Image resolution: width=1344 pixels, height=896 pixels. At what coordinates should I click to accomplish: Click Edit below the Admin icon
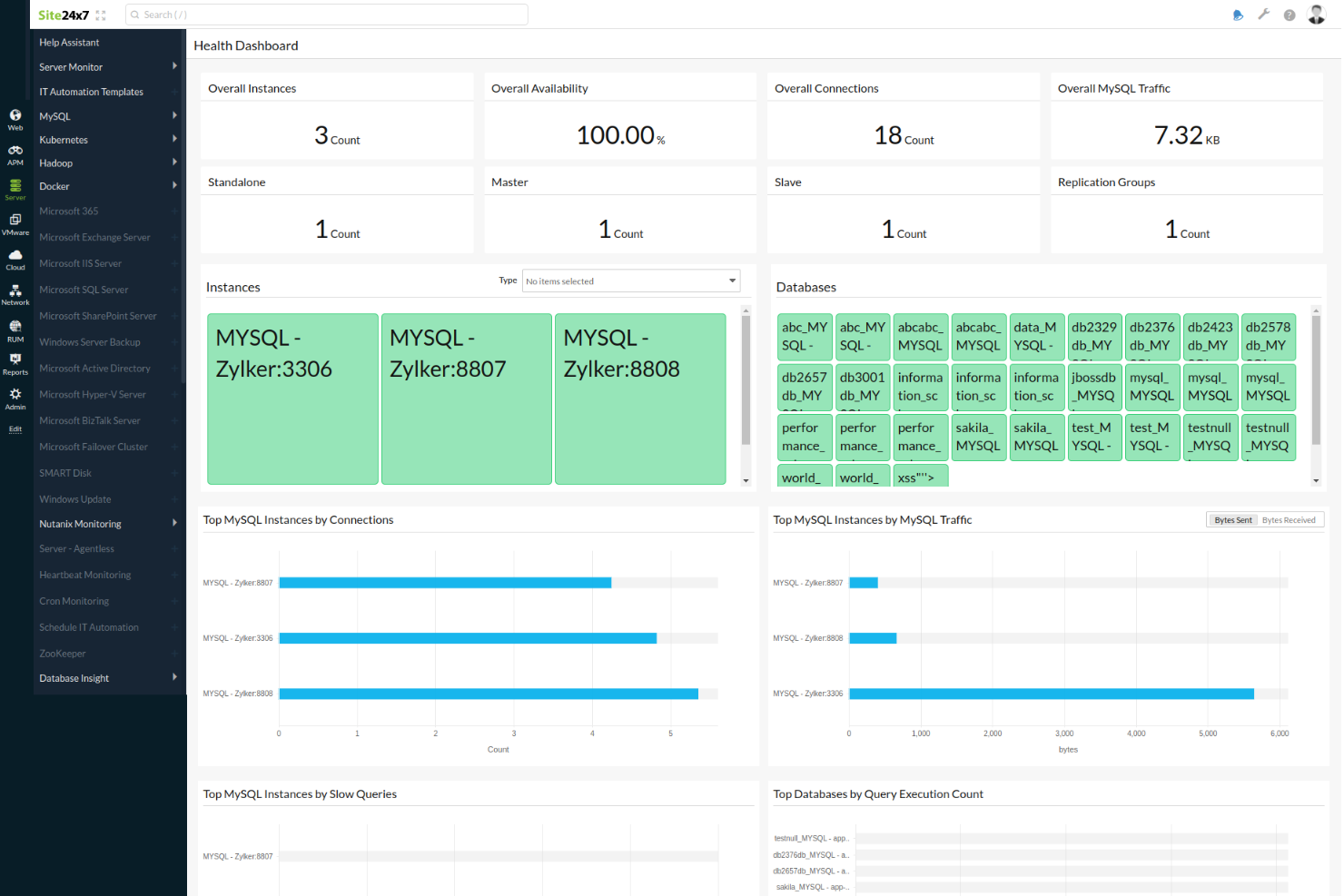coord(15,428)
